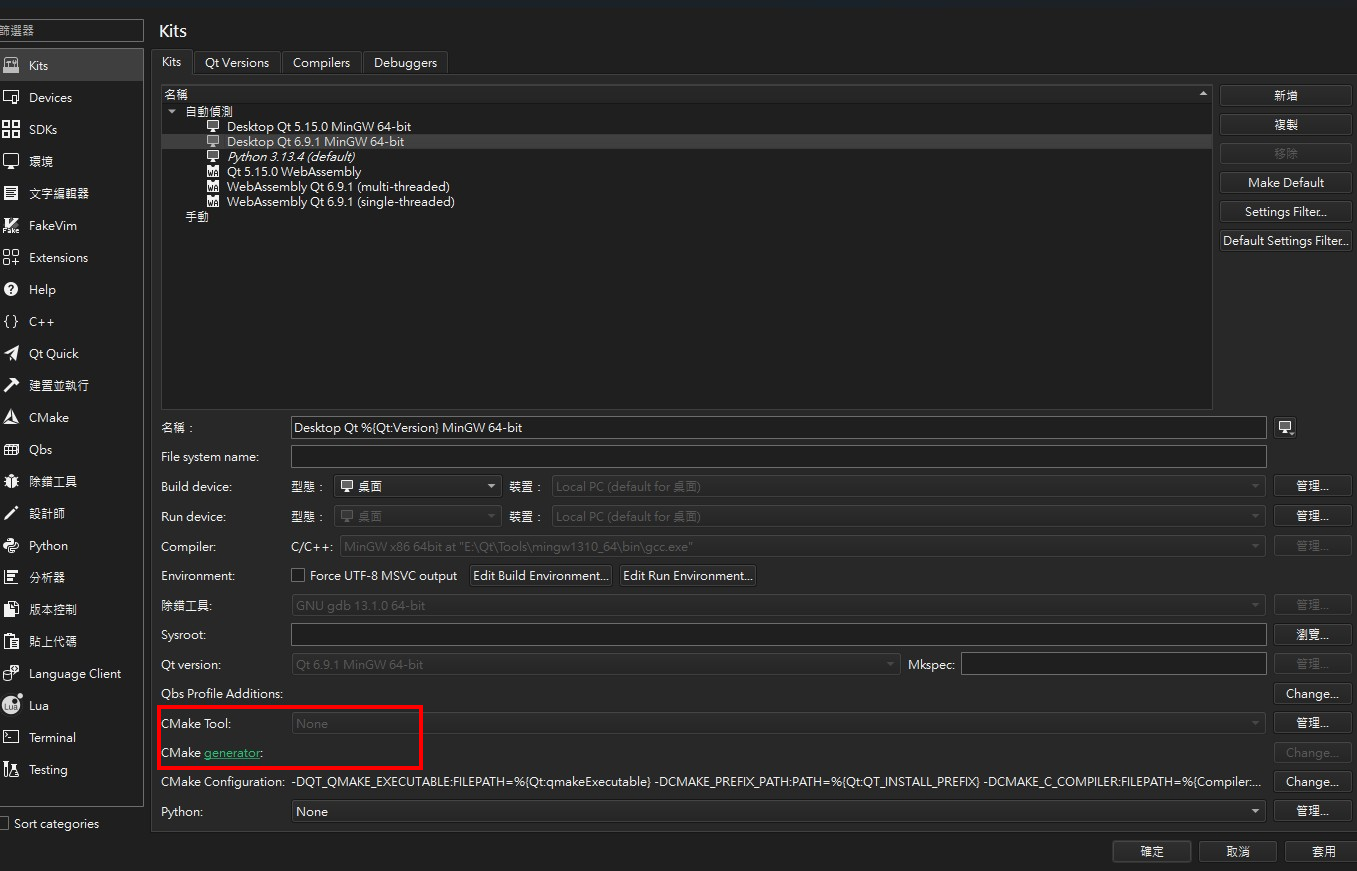Image resolution: width=1357 pixels, height=871 pixels.
Task: Select the Qt Quick sidebar icon
Action: point(11,353)
